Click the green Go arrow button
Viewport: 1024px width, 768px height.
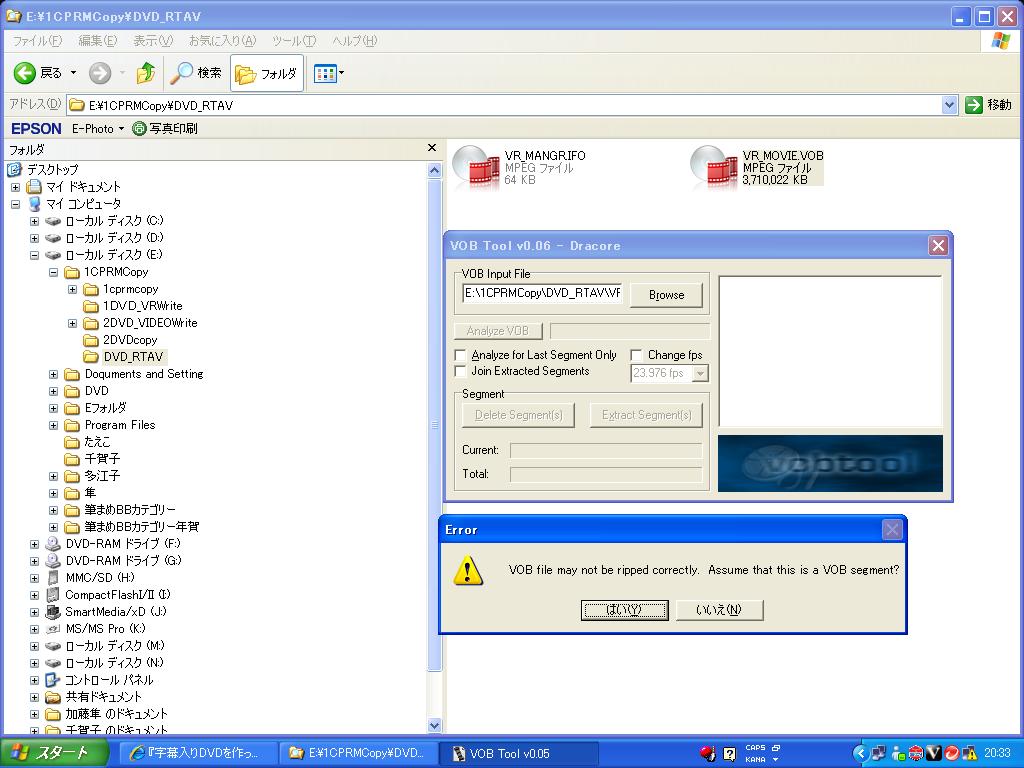coord(974,104)
